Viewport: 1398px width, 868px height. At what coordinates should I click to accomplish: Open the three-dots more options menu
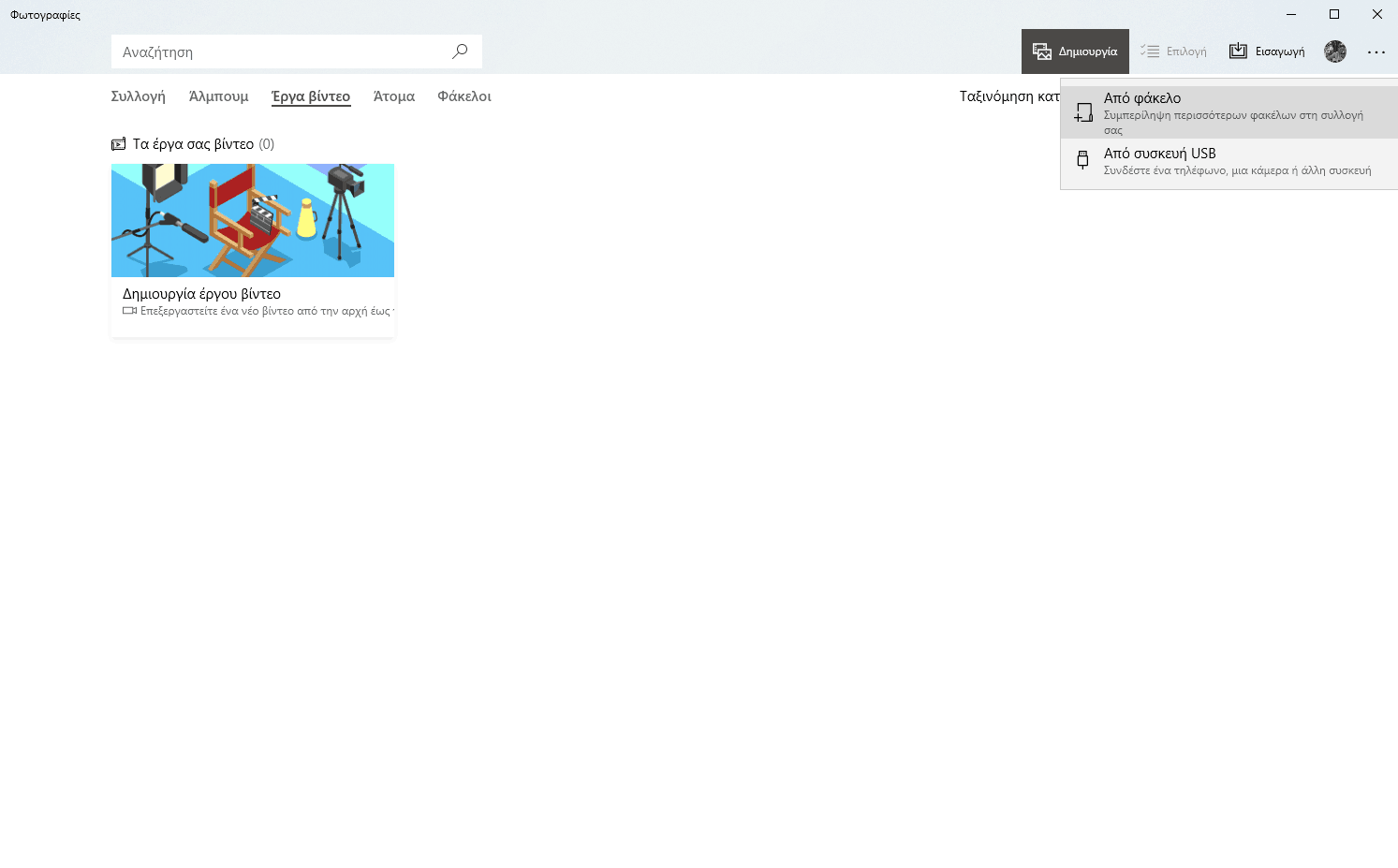pos(1376,52)
